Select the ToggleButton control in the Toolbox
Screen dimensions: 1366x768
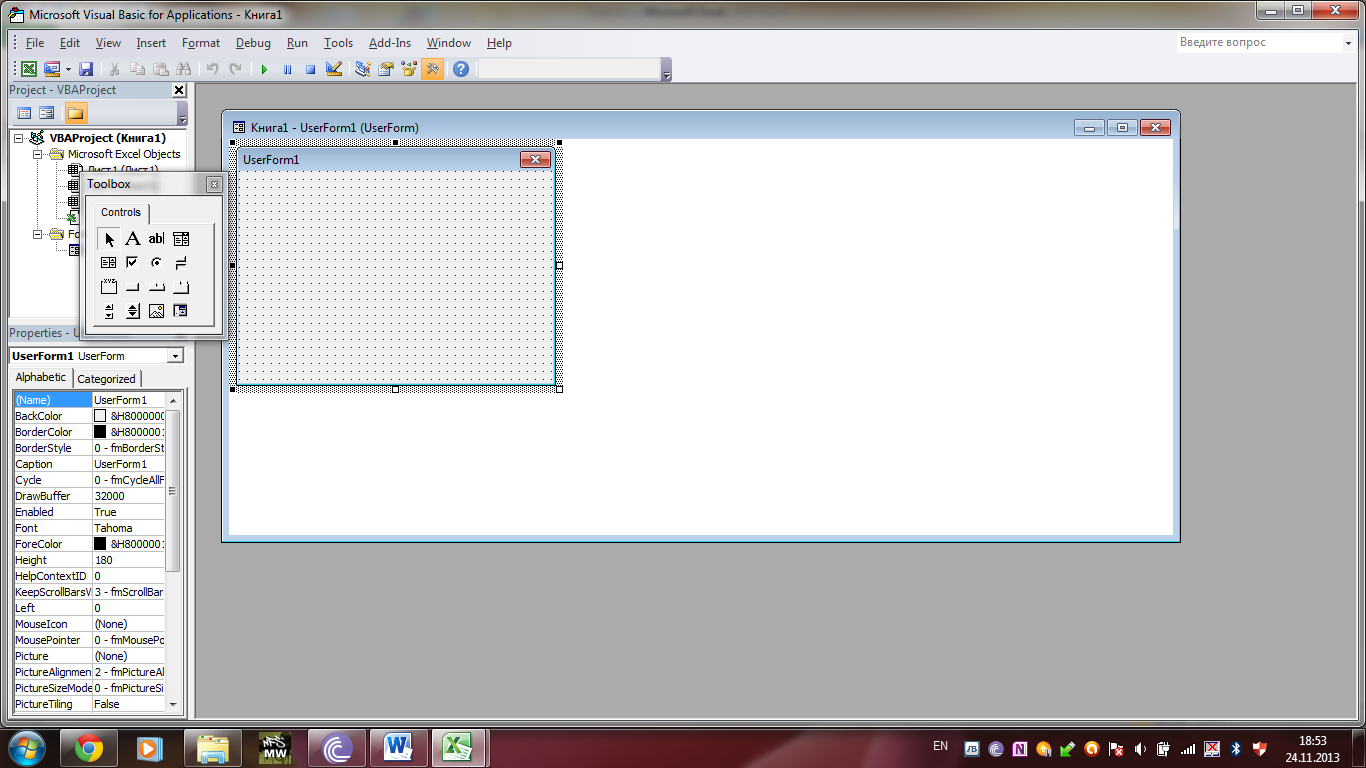[181, 263]
